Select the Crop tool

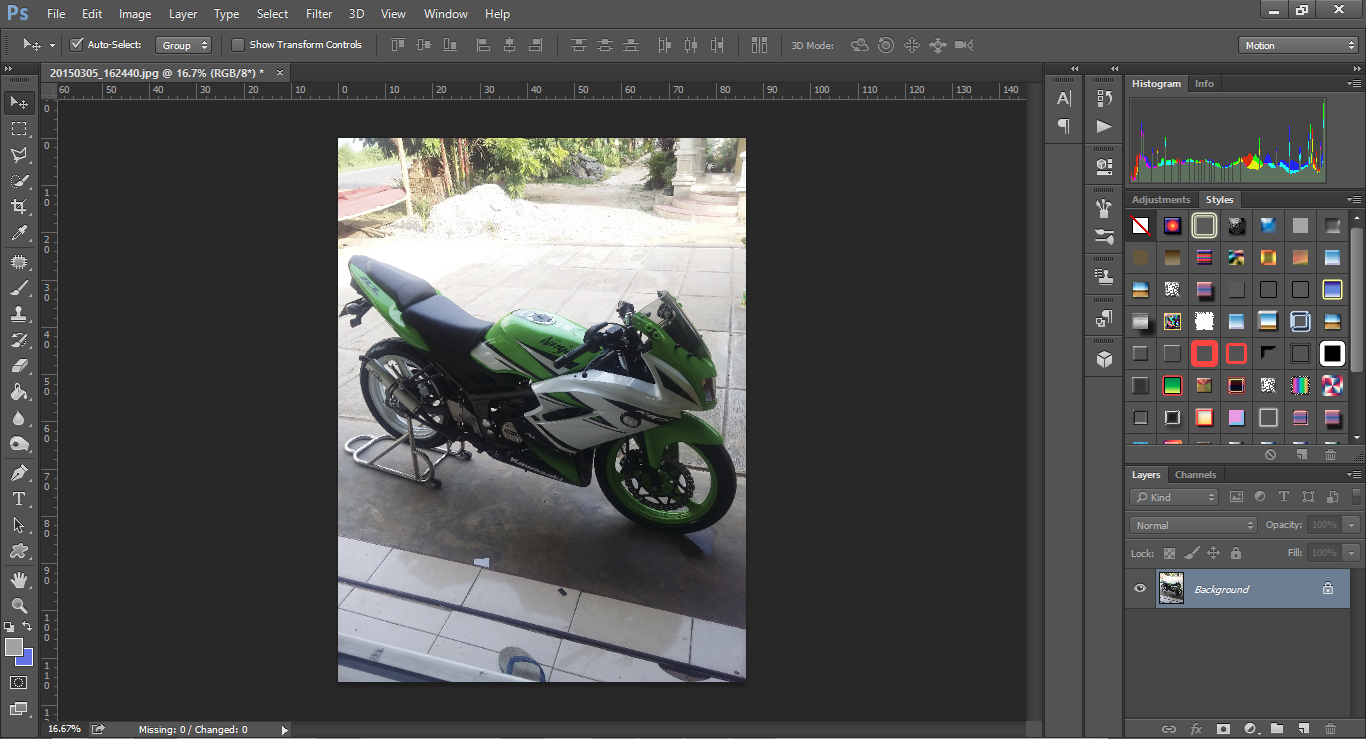click(20, 207)
